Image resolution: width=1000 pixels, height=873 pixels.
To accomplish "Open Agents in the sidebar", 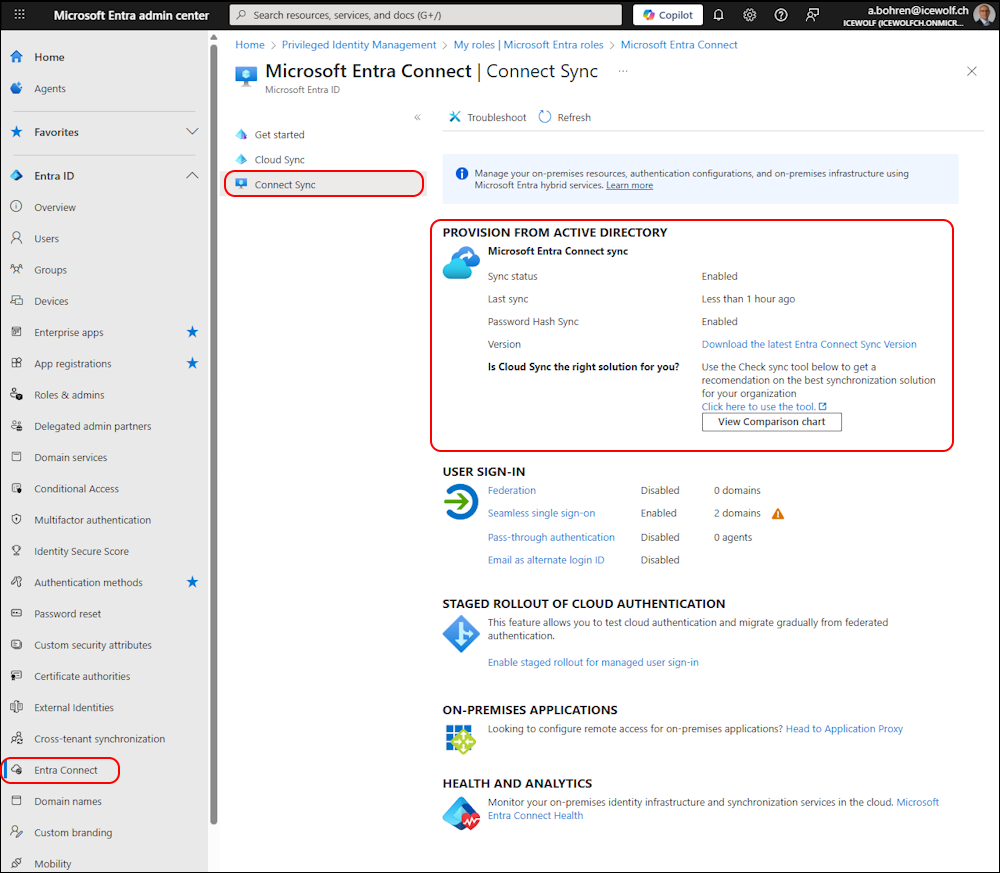I will point(50,88).
